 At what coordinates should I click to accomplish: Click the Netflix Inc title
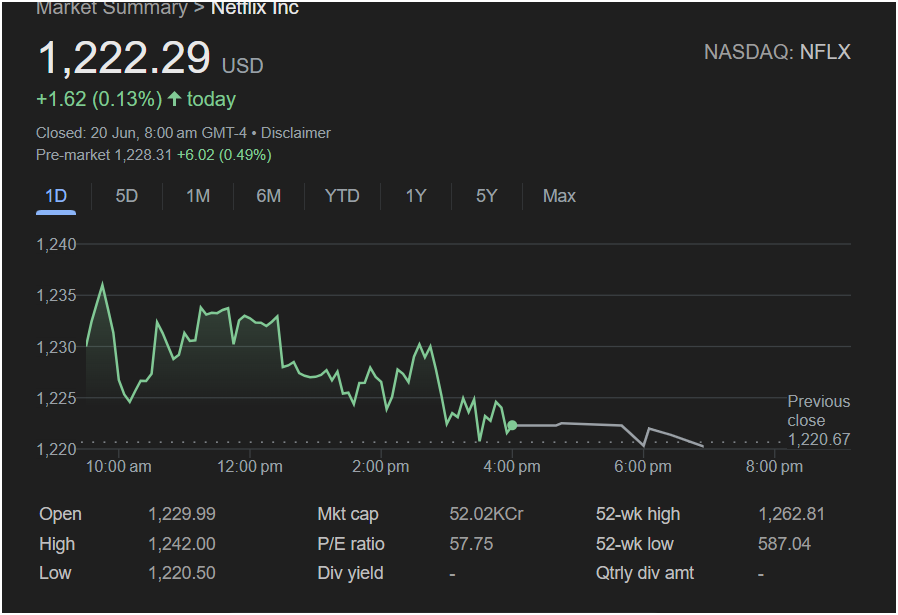pos(254,9)
